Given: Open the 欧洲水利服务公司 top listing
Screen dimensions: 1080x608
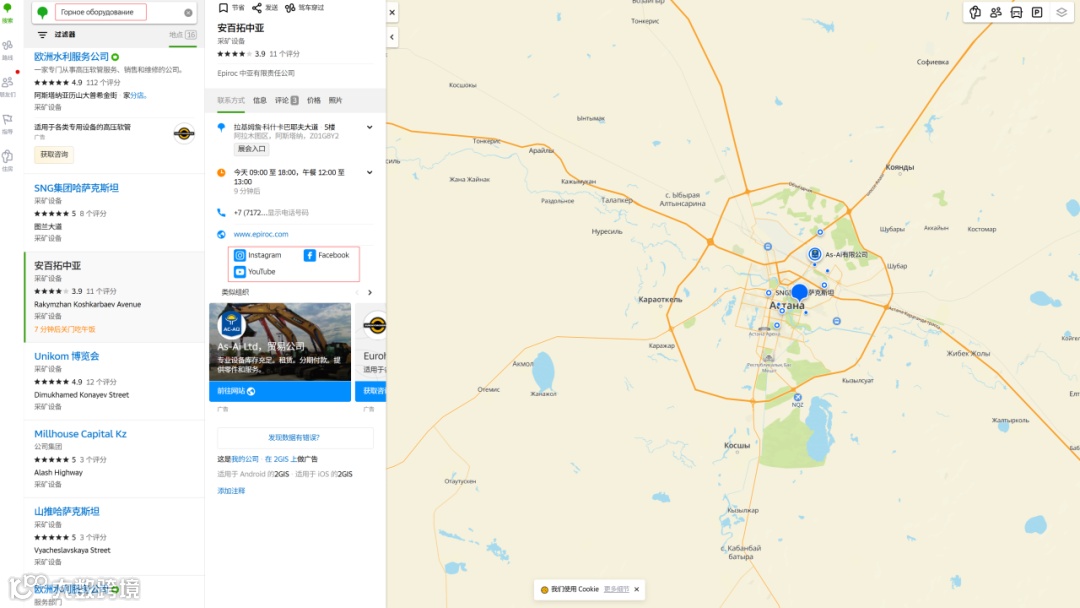Looking at the screenshot, I should (x=72, y=56).
